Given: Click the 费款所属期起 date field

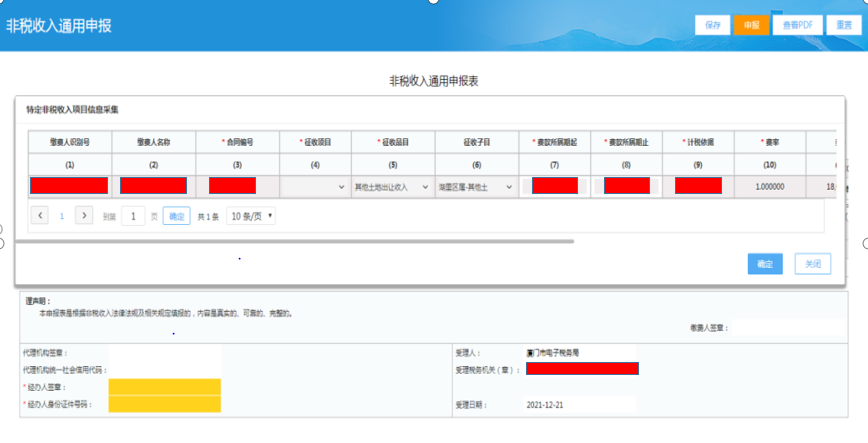Looking at the screenshot, I should click(555, 186).
